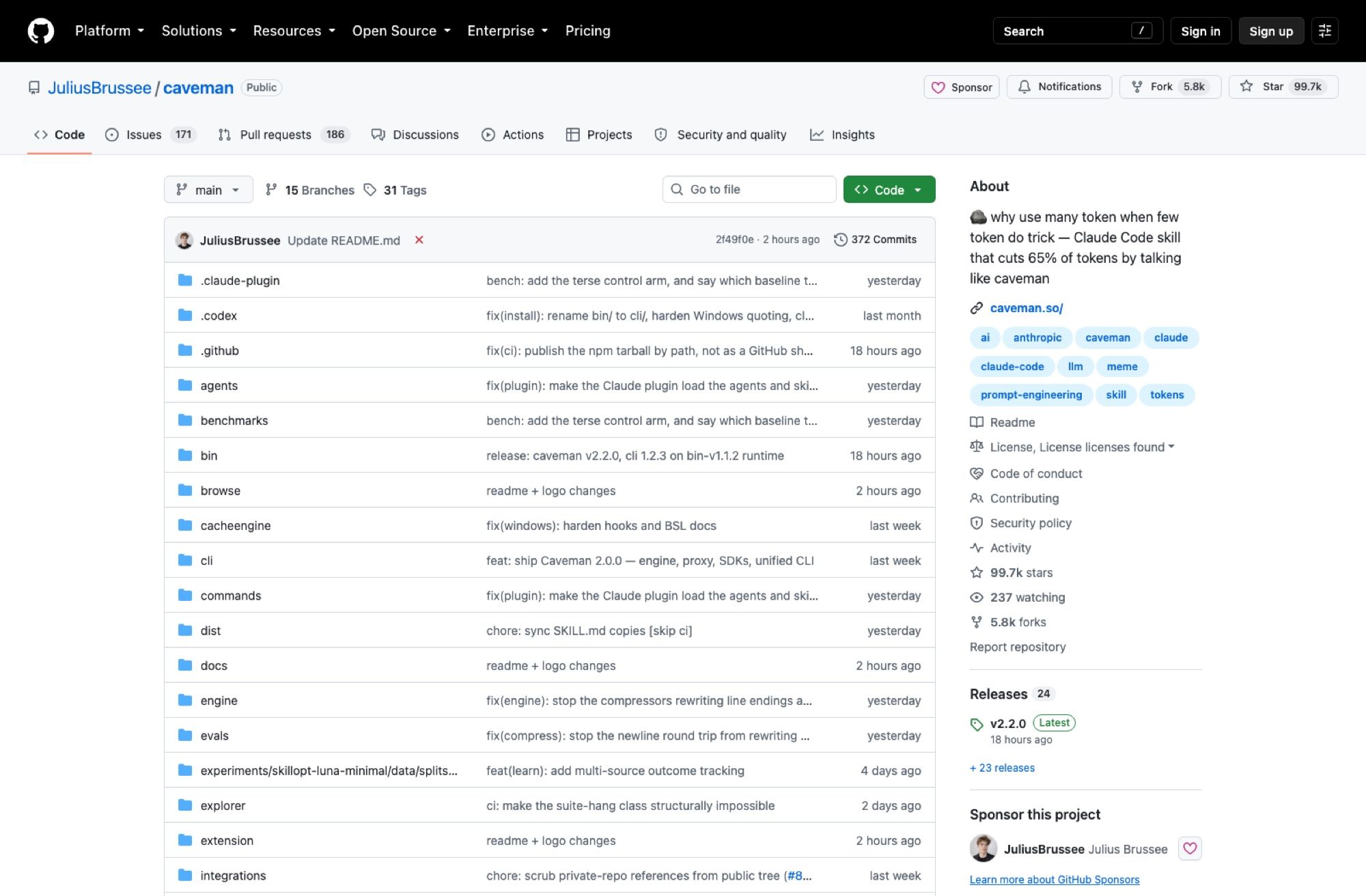Click the license scales icon
The height and width of the screenshot is (896, 1366).
click(x=977, y=447)
